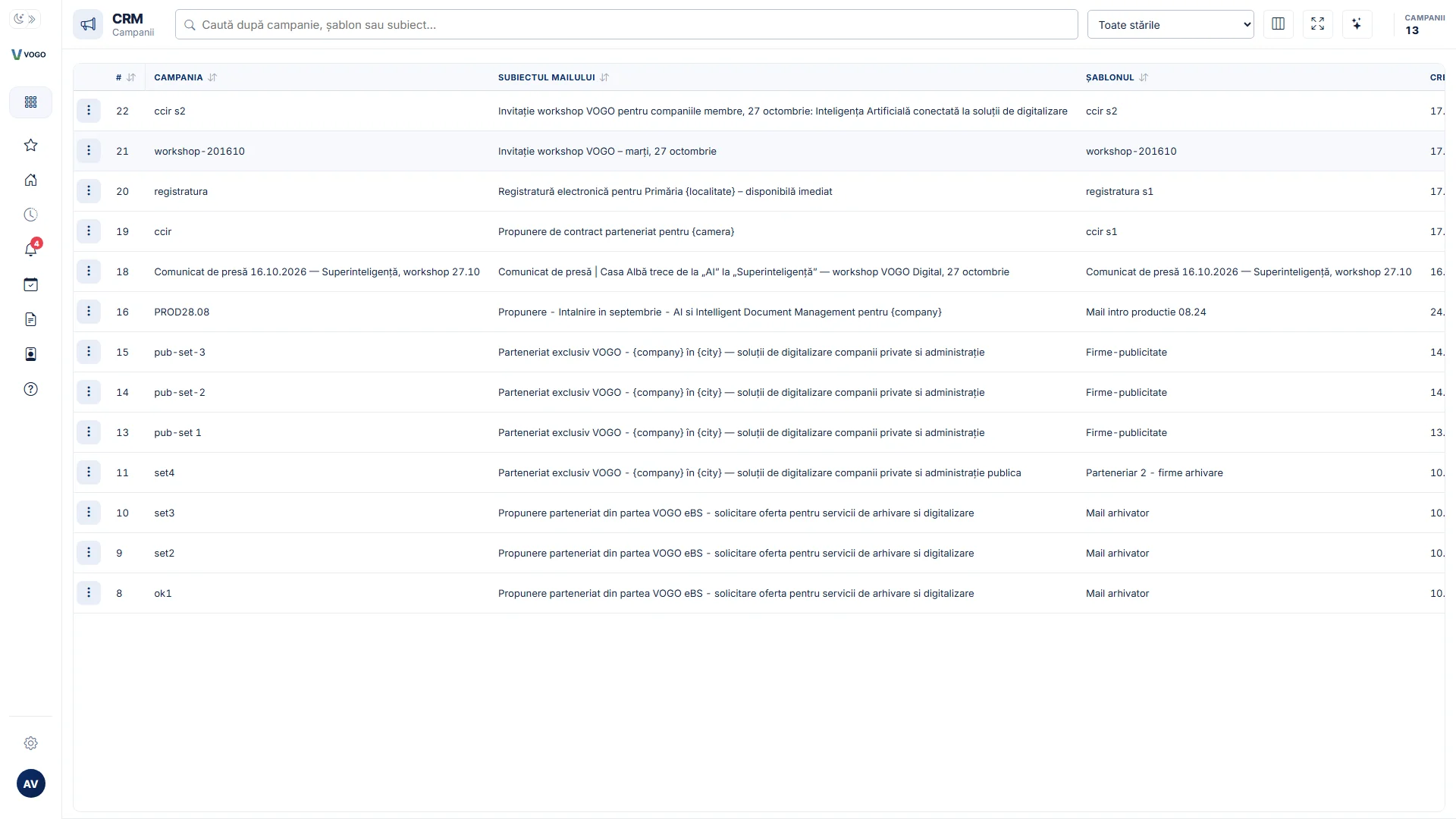
Task: Open the 'Toate stările' status dropdown
Action: [x=1170, y=24]
